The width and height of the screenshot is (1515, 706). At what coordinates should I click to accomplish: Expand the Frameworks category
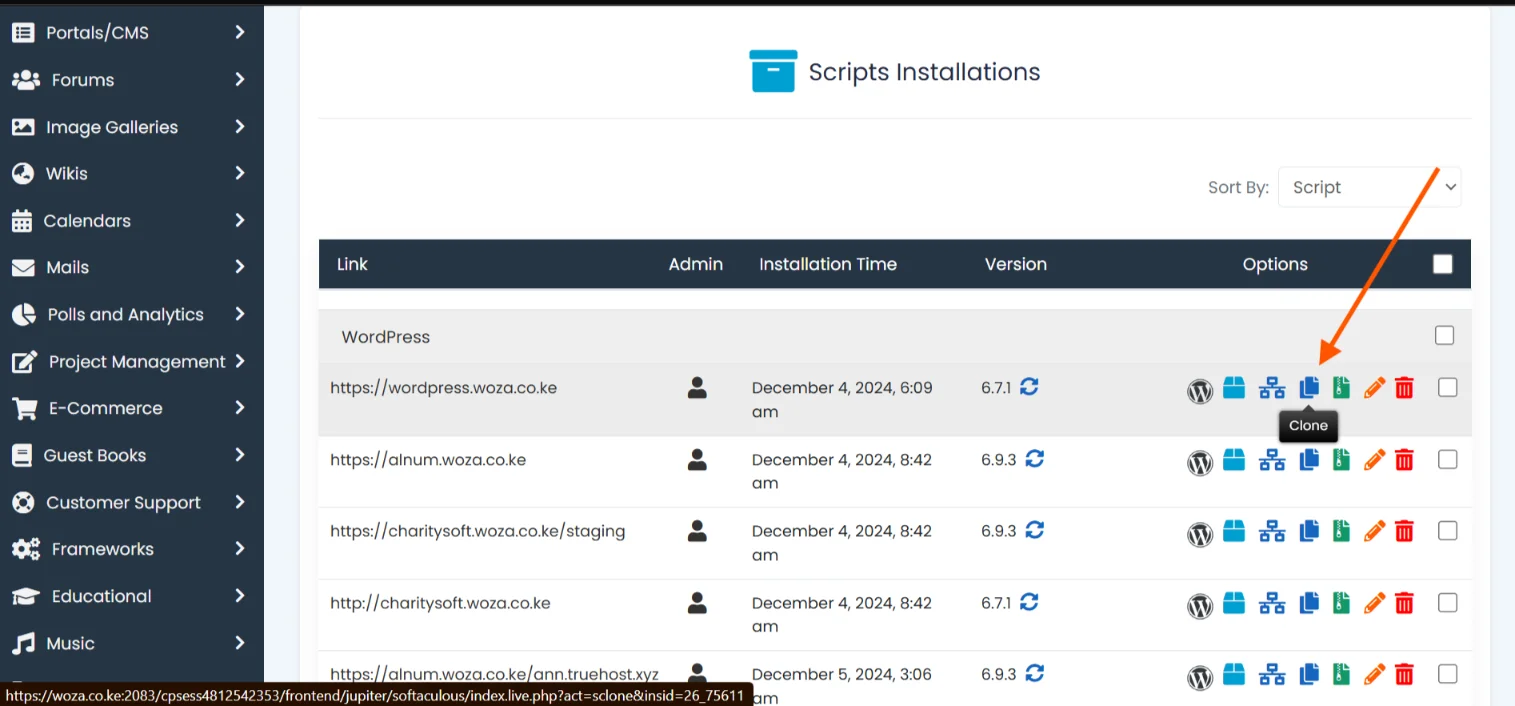100,549
